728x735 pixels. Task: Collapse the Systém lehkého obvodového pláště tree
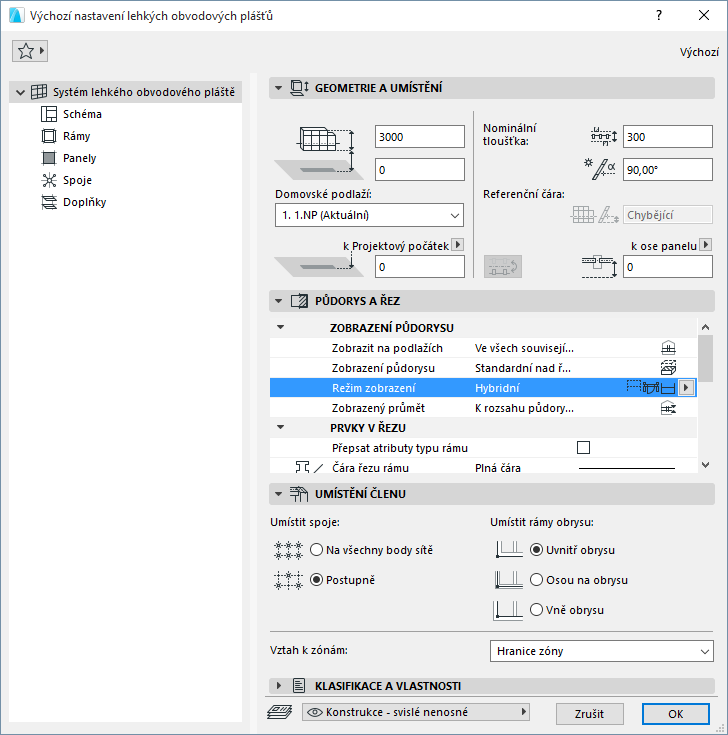pos(20,92)
